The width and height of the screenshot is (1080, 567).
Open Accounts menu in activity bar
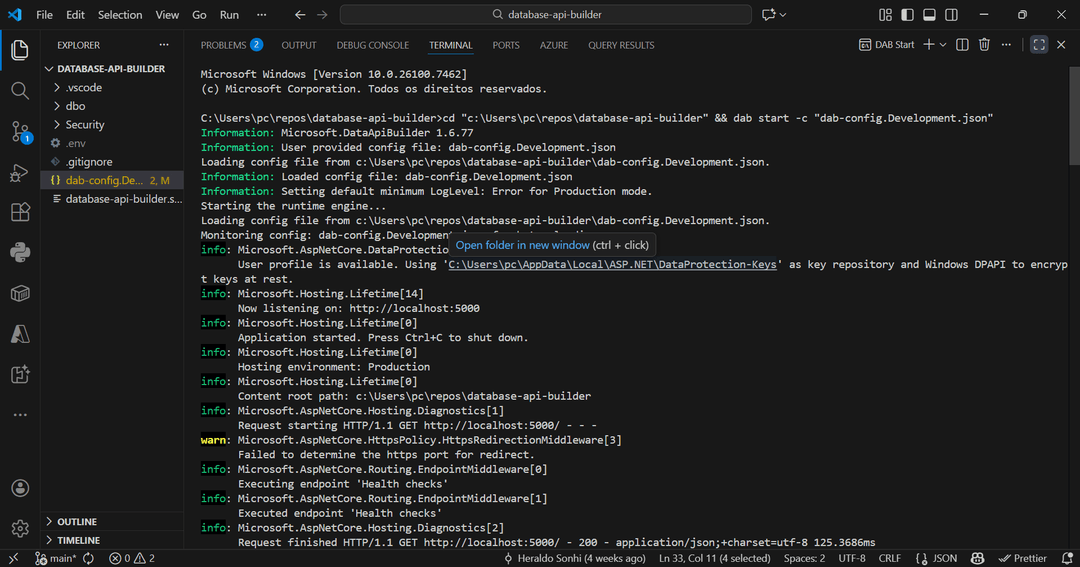point(20,488)
